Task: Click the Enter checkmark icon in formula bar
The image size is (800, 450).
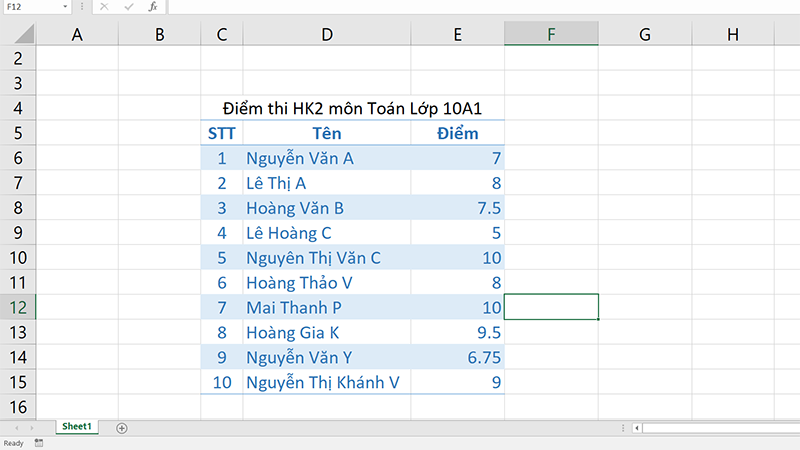Action: (129, 7)
